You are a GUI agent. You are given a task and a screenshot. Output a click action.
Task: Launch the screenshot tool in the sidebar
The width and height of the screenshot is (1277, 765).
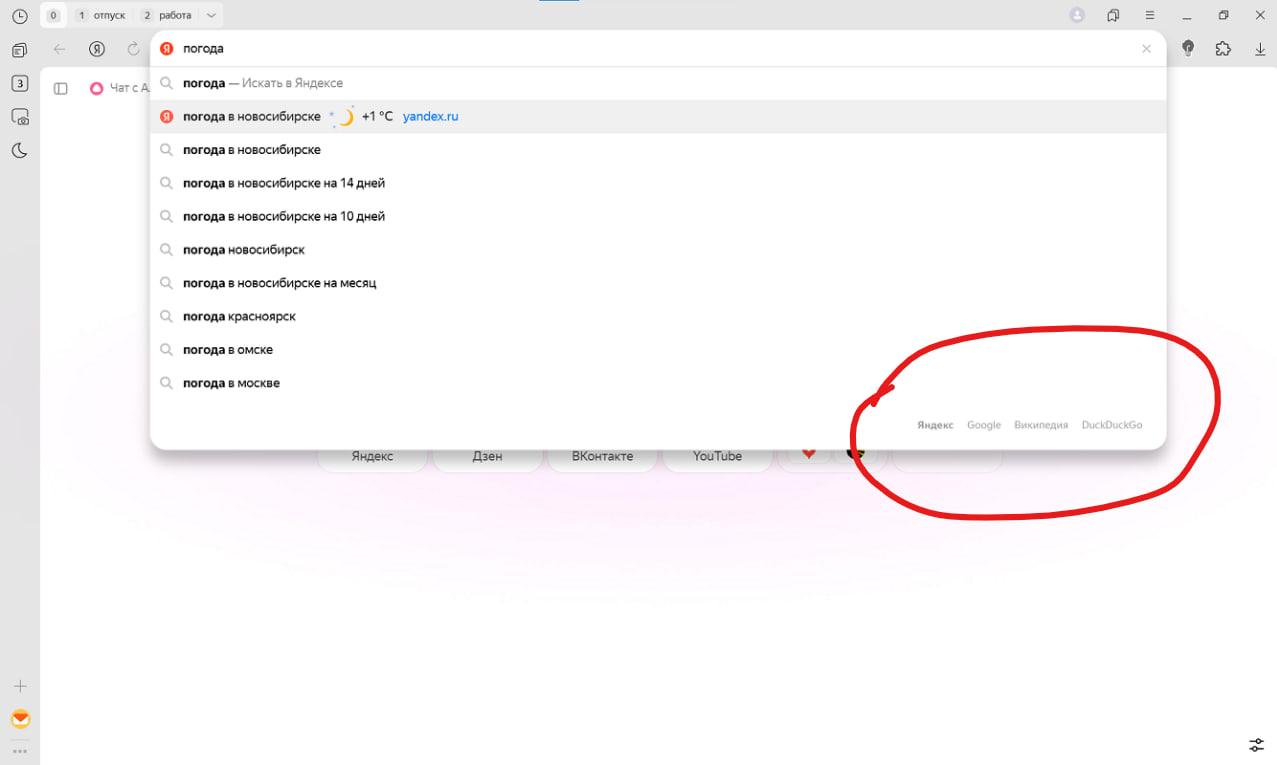pyautogui.click(x=19, y=117)
